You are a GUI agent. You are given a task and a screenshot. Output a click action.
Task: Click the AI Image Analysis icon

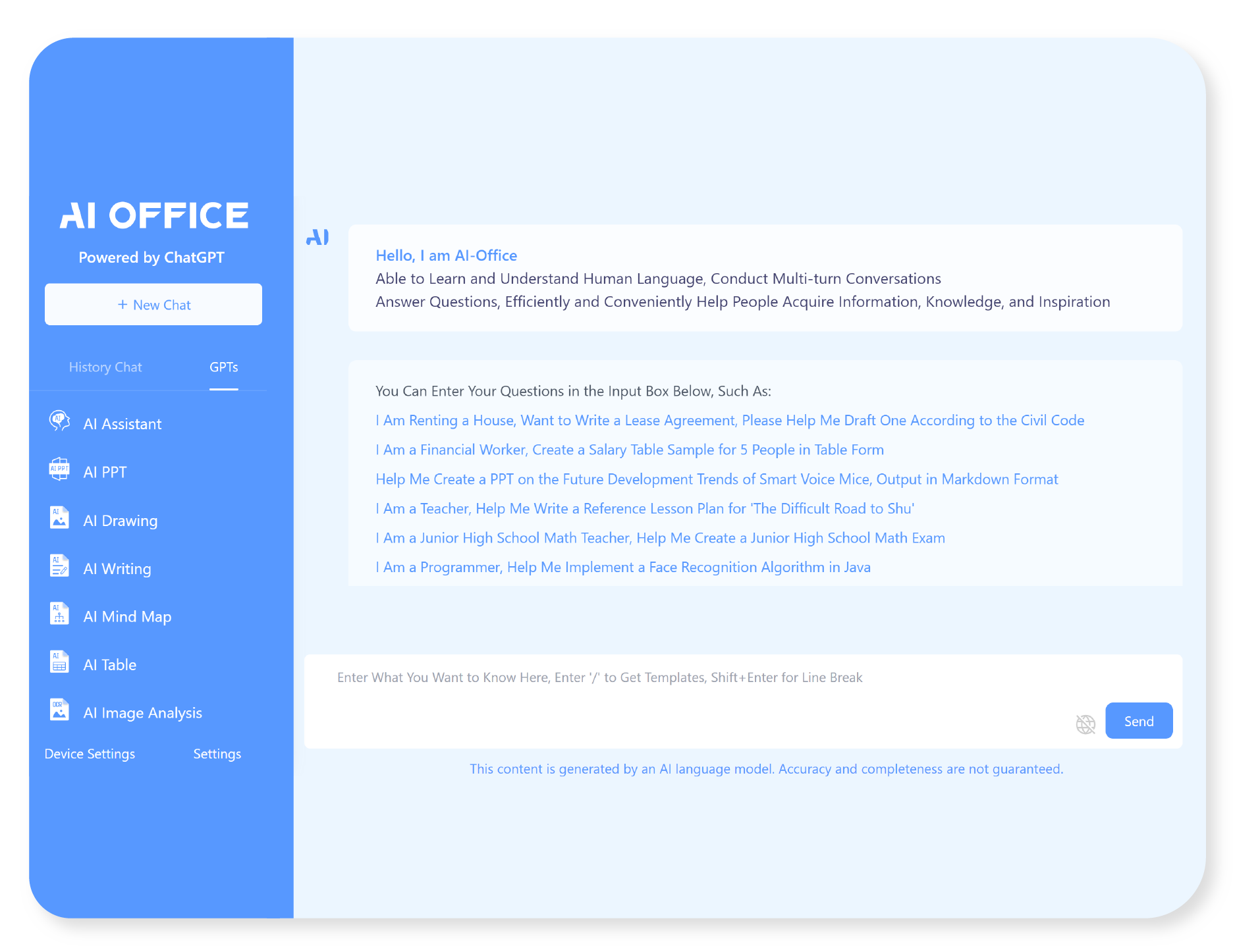59,710
